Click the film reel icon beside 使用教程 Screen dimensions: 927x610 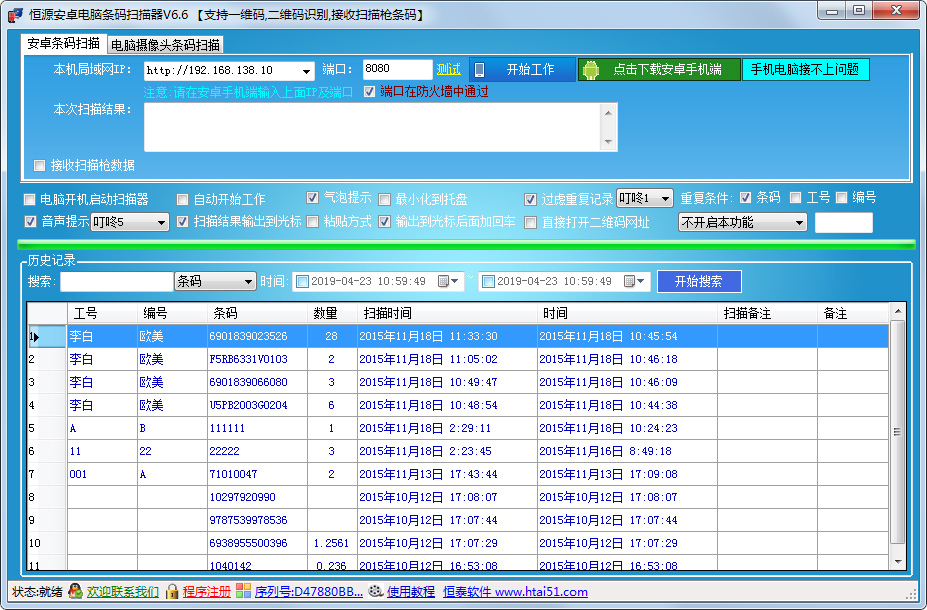point(375,590)
